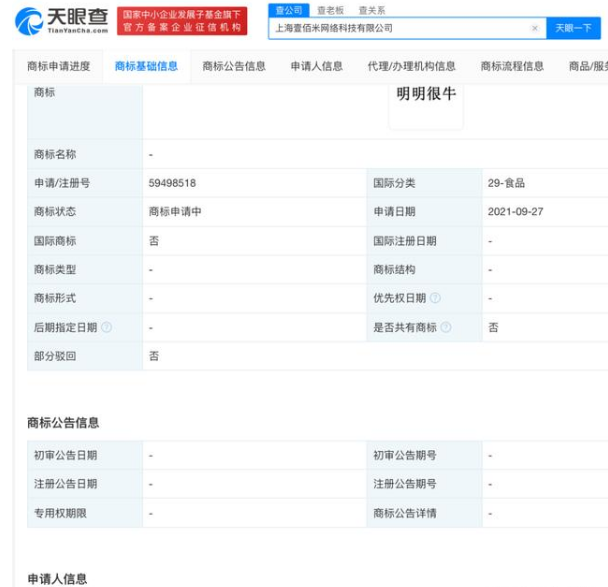The height and width of the screenshot is (587, 608).
Task: Go to the 商标公告信息 tab
Action: [x=234, y=66]
